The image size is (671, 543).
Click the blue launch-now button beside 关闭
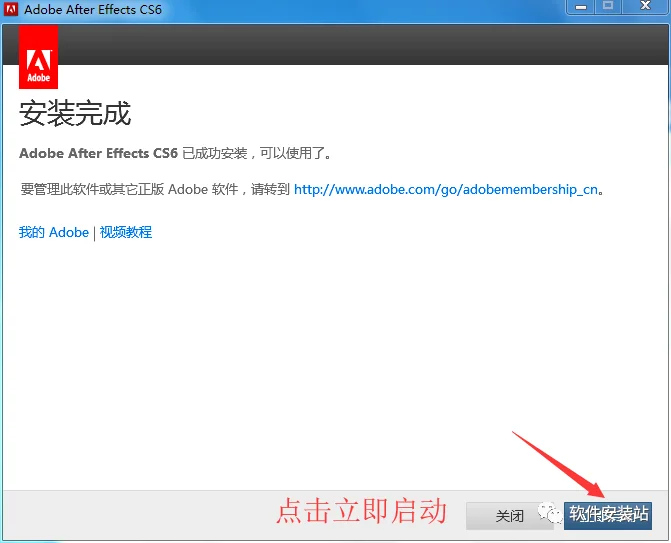[x=608, y=516]
